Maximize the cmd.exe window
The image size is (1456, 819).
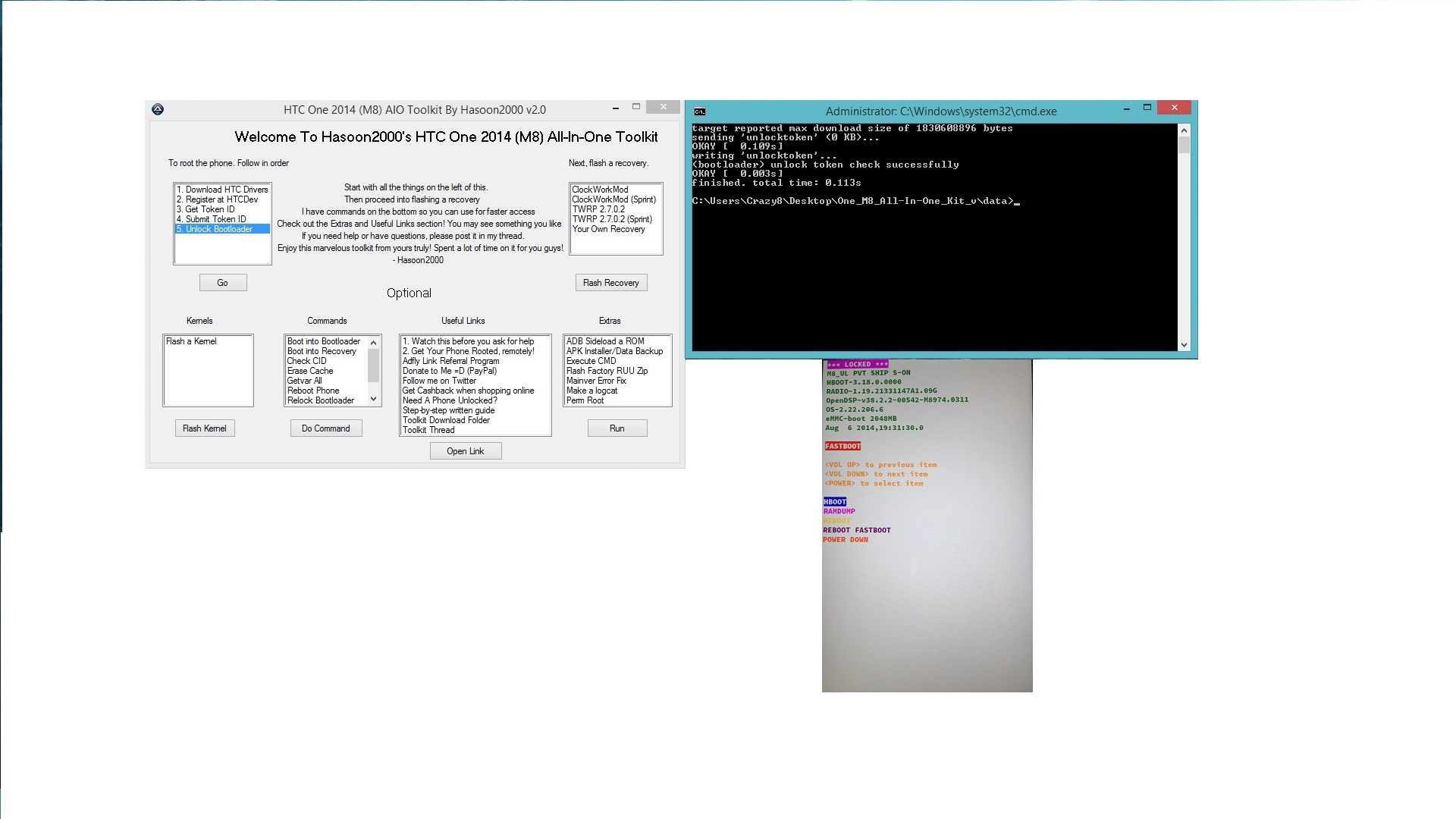point(1147,108)
